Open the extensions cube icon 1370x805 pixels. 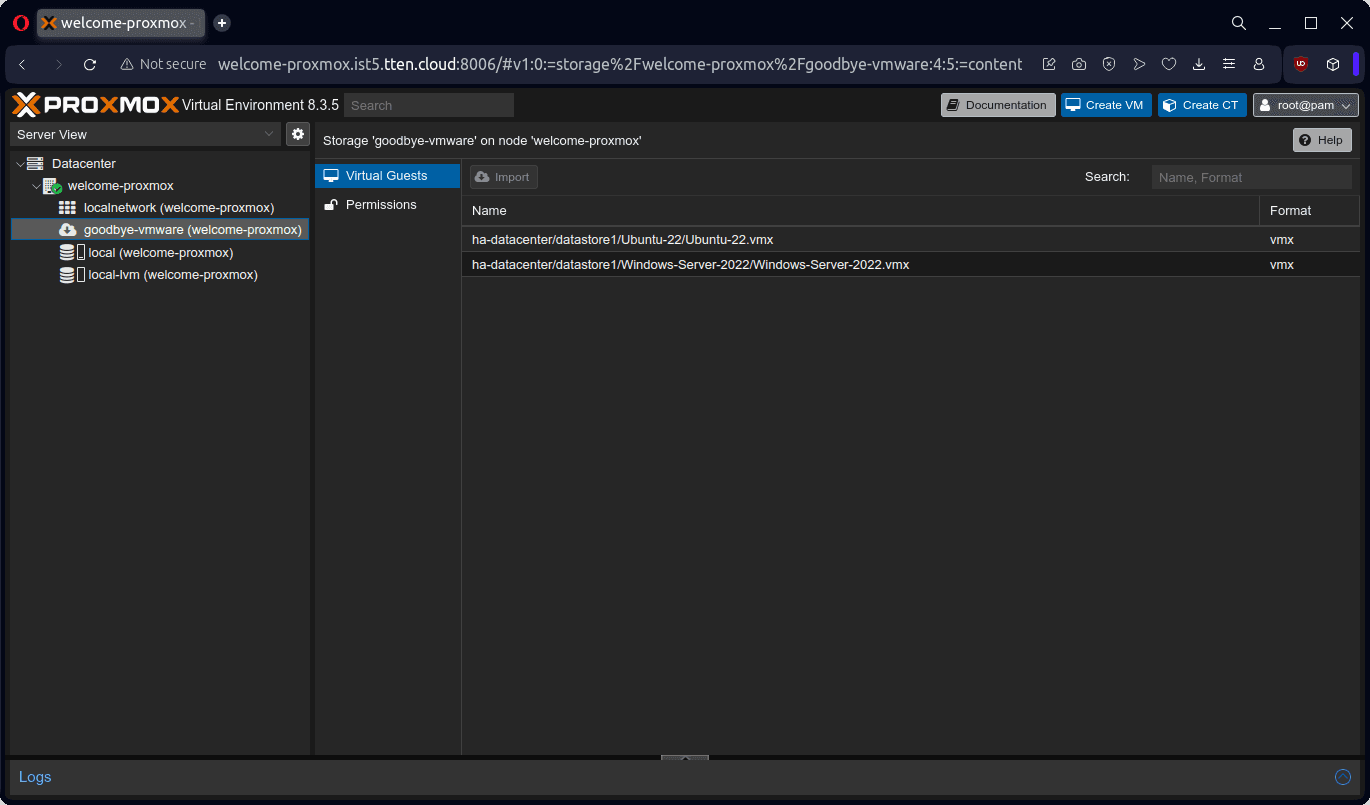[1333, 64]
